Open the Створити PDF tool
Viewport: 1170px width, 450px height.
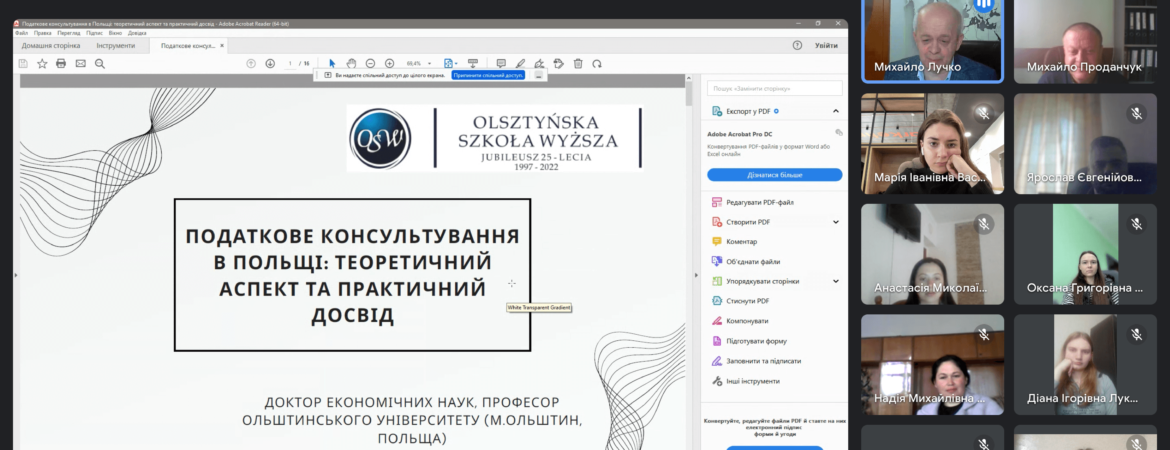coord(740,222)
